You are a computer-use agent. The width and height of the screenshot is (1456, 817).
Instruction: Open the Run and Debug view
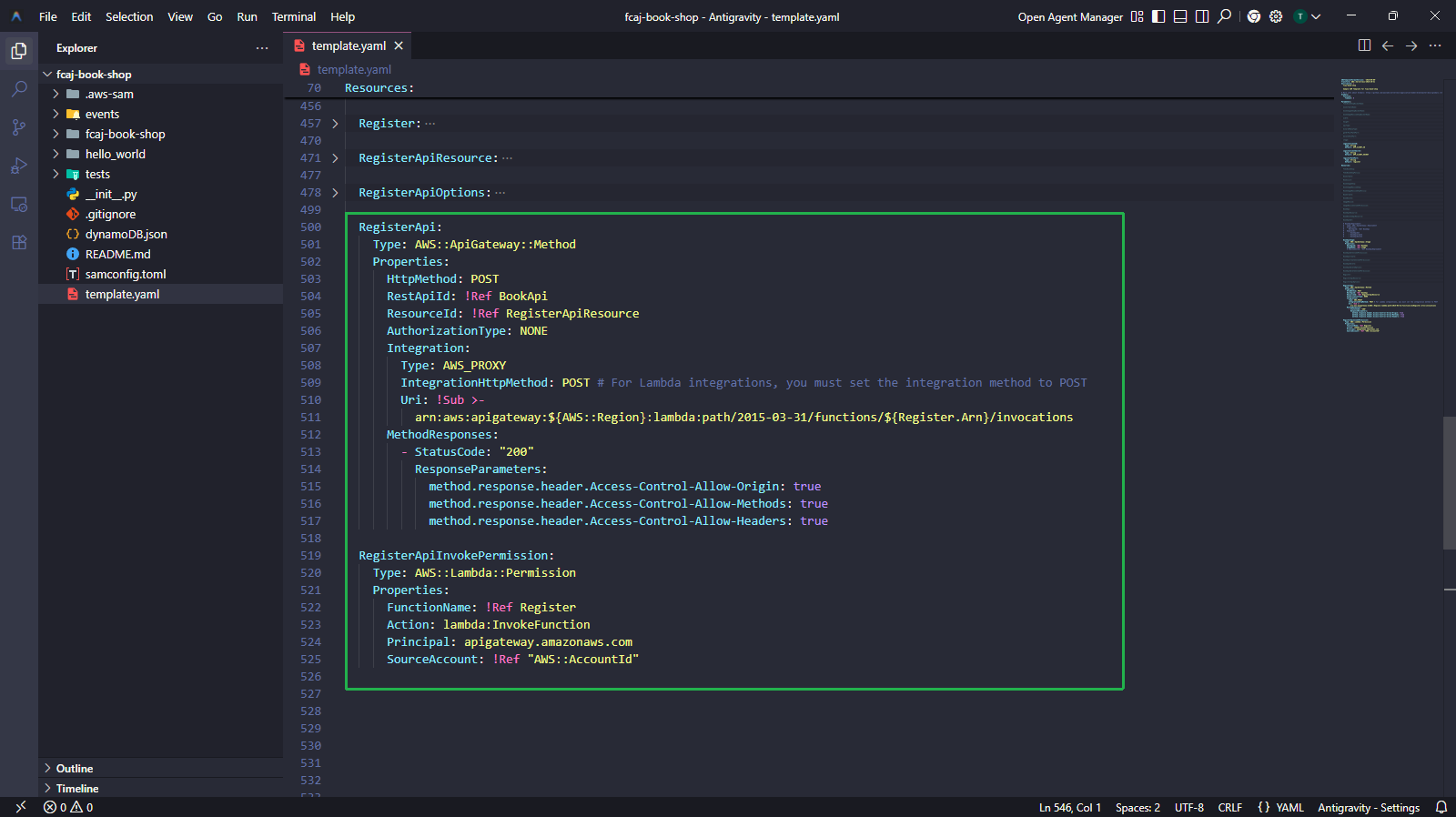[19, 166]
